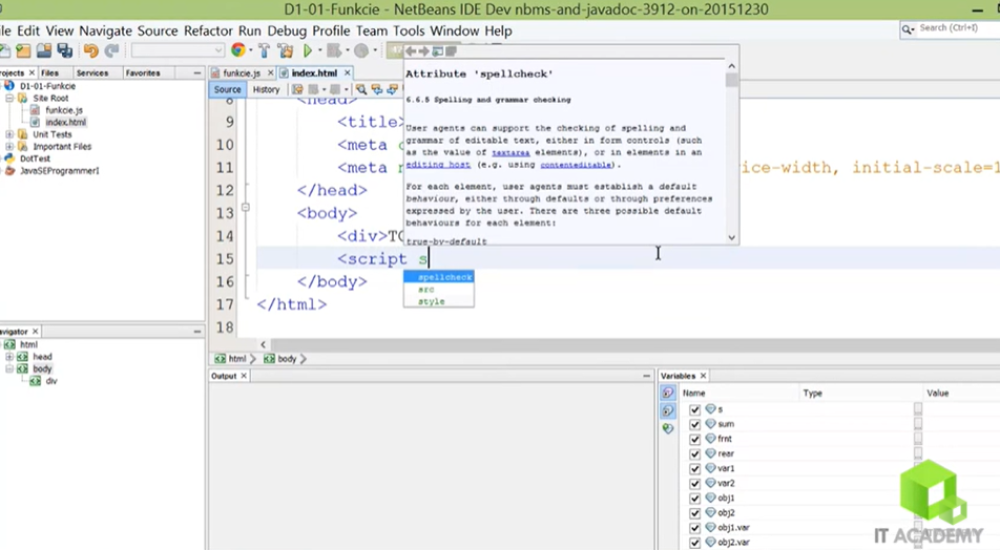Click the back arrow in the documentation popup
1000x550 pixels.
point(411,51)
